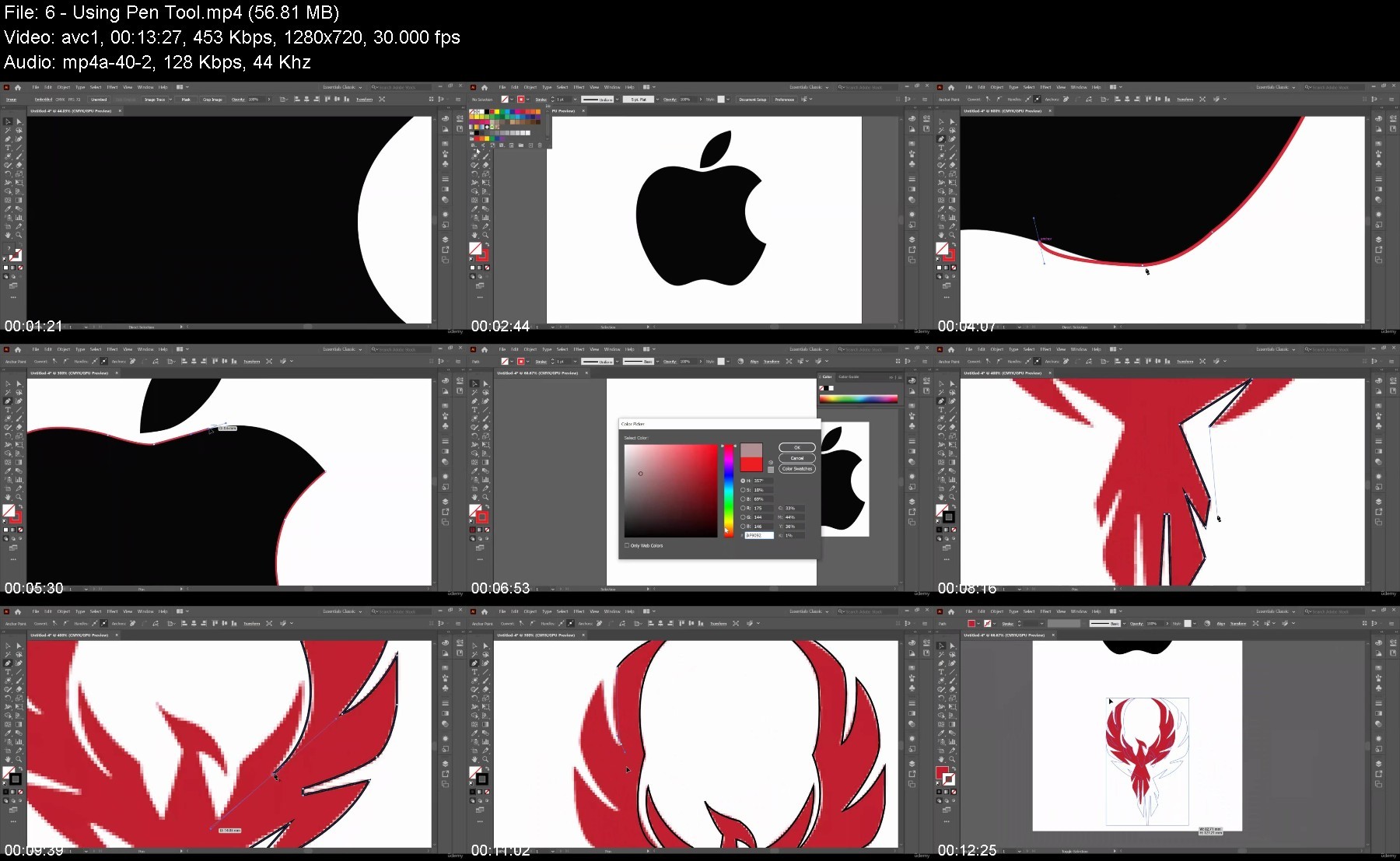Image resolution: width=1400 pixels, height=861 pixels.
Task: Click Document Setup in the 00:02:44 frame
Action: tap(752, 100)
